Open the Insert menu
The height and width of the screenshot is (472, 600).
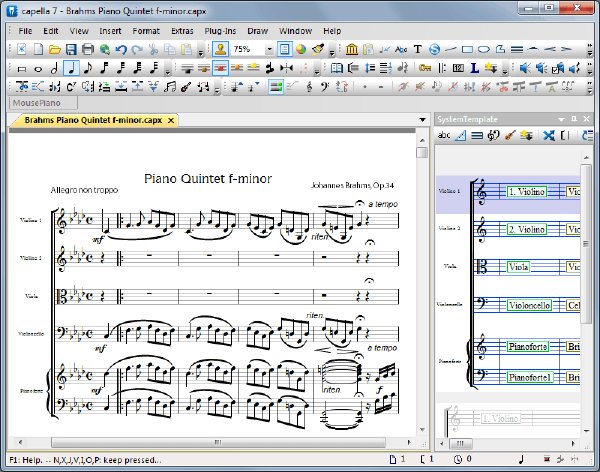(110, 31)
